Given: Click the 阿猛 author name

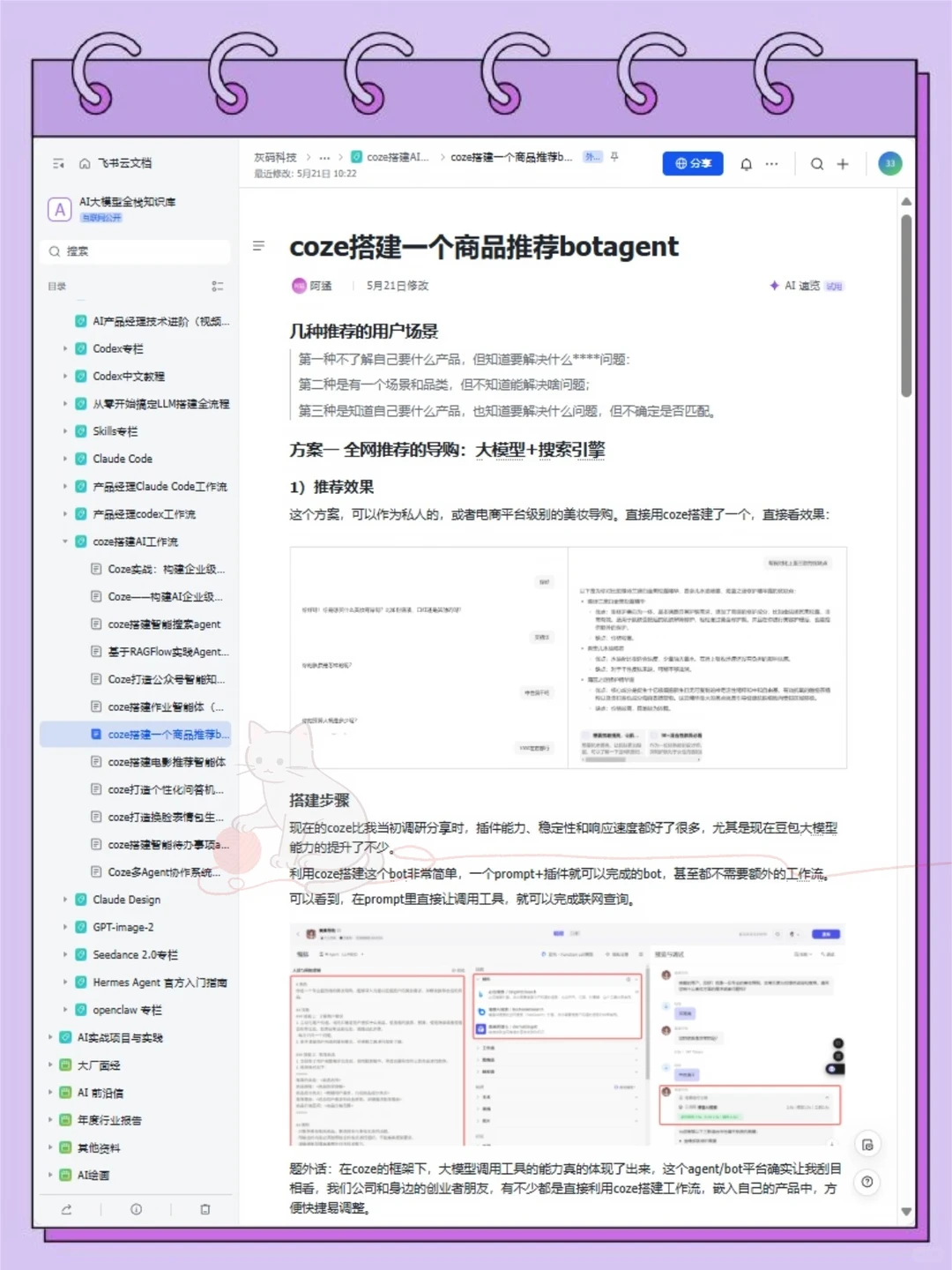Looking at the screenshot, I should tap(321, 286).
